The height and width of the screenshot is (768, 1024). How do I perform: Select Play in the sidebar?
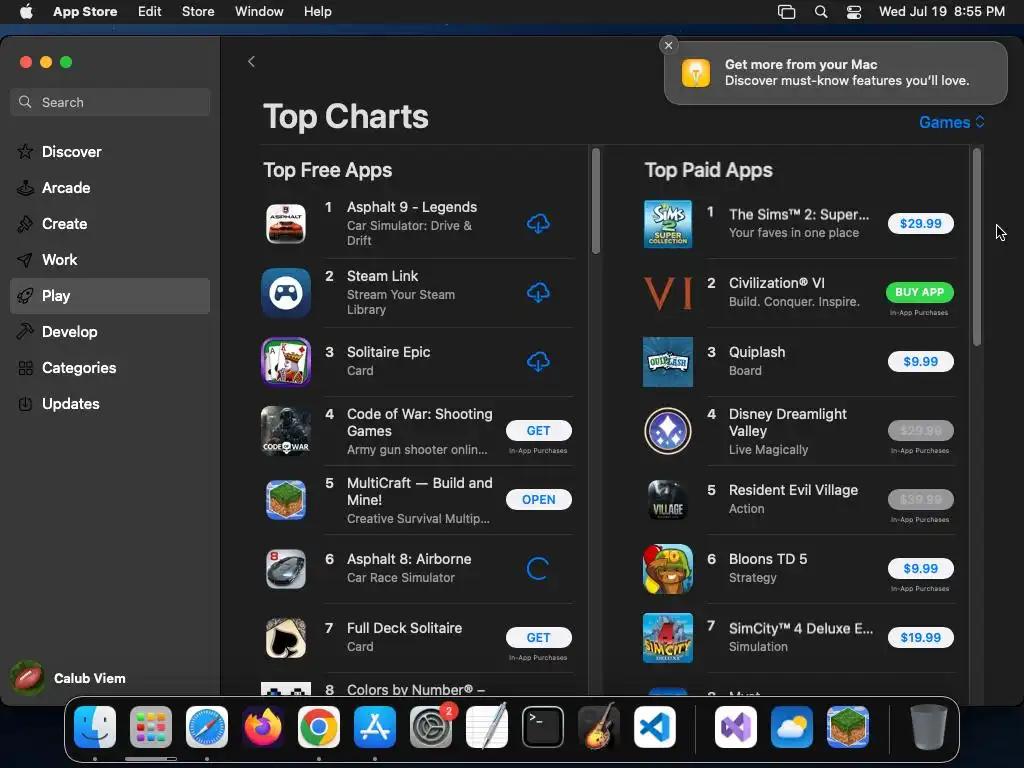tap(110, 296)
